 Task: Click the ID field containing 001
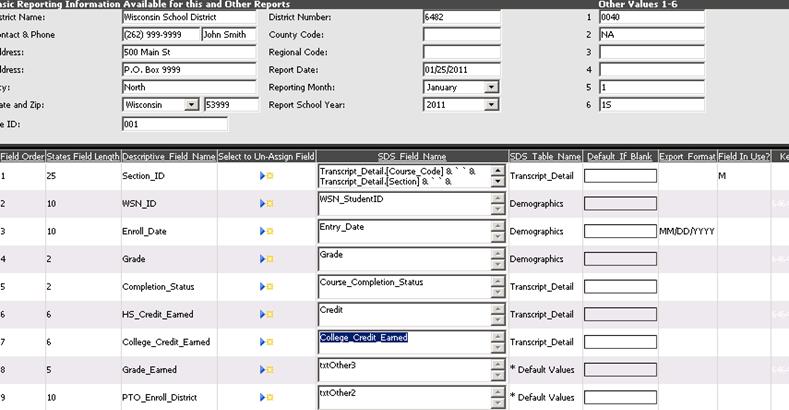pos(175,124)
